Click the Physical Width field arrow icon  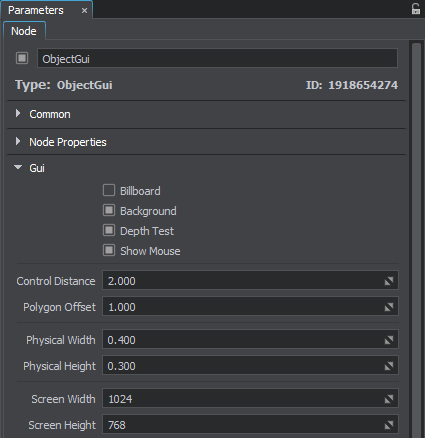click(389, 340)
